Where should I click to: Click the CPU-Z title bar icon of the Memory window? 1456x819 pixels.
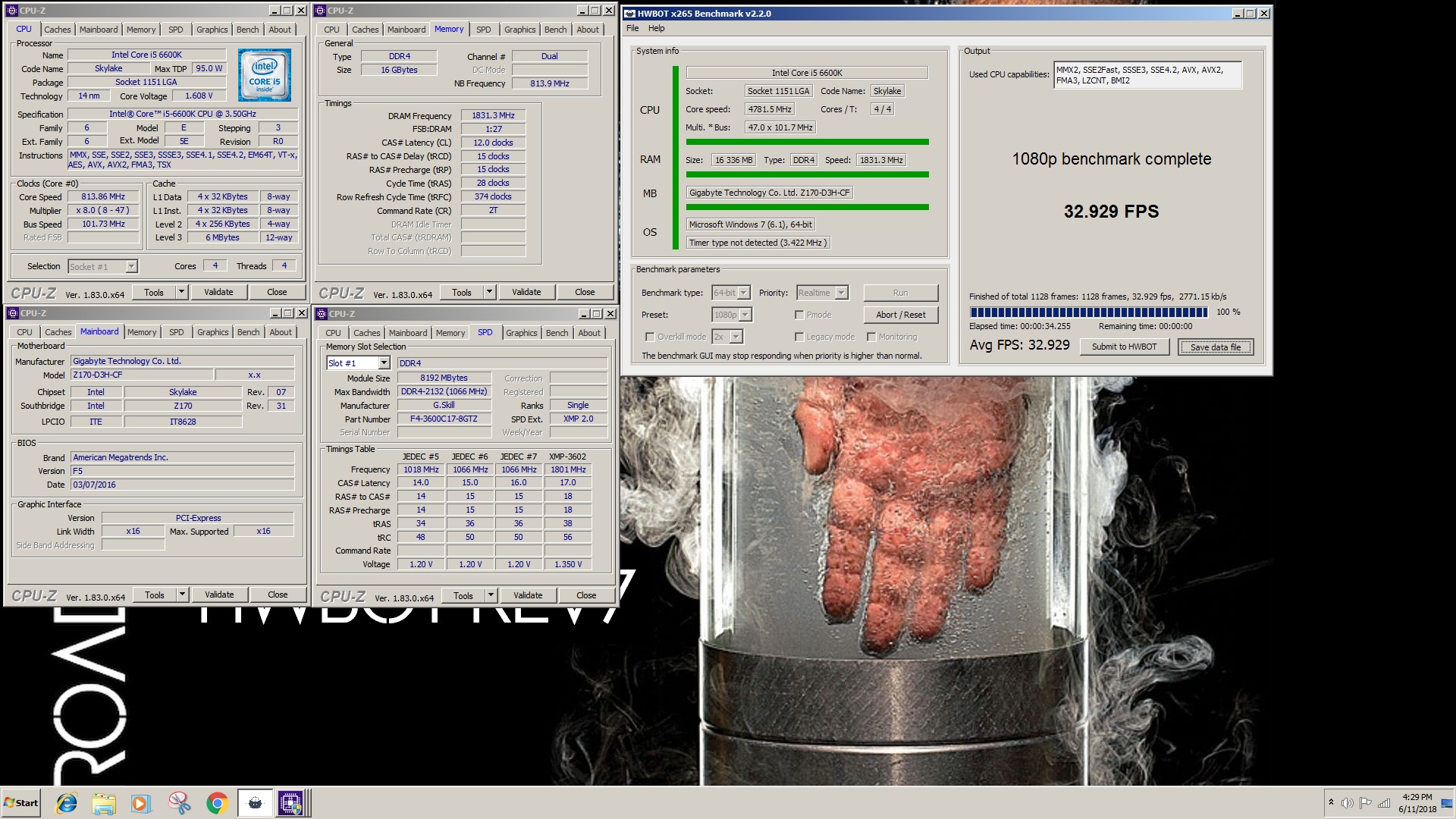321,11
